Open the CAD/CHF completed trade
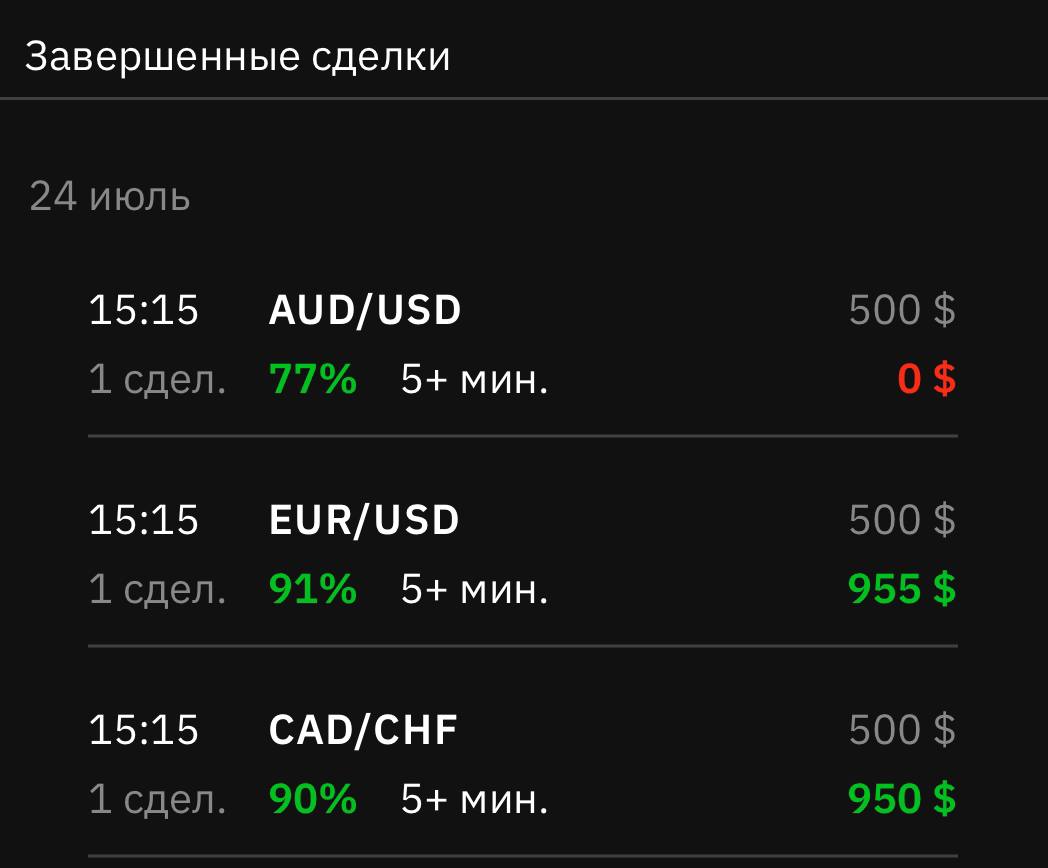The width and height of the screenshot is (1048, 868). (x=363, y=730)
